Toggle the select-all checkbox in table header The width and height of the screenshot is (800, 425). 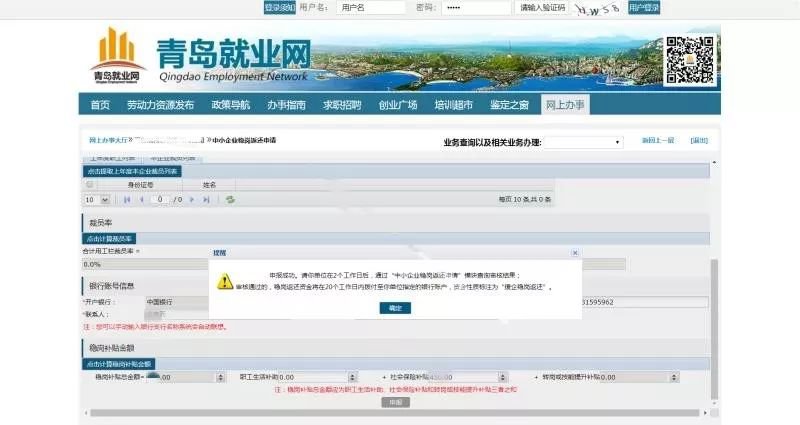[90, 185]
